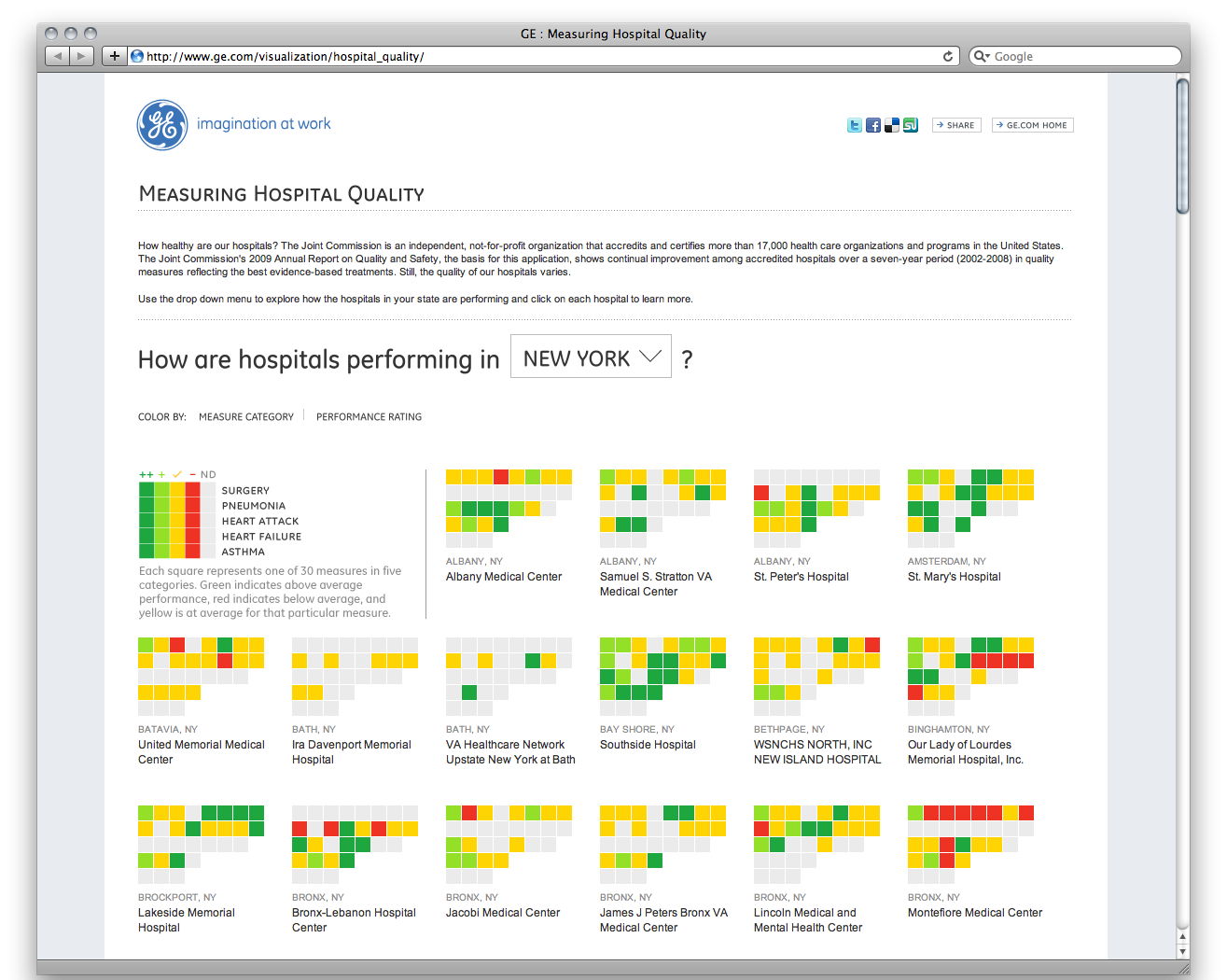Open the Google search engine dropdown arrow
The height and width of the screenshot is (980, 1227).
tap(982, 56)
